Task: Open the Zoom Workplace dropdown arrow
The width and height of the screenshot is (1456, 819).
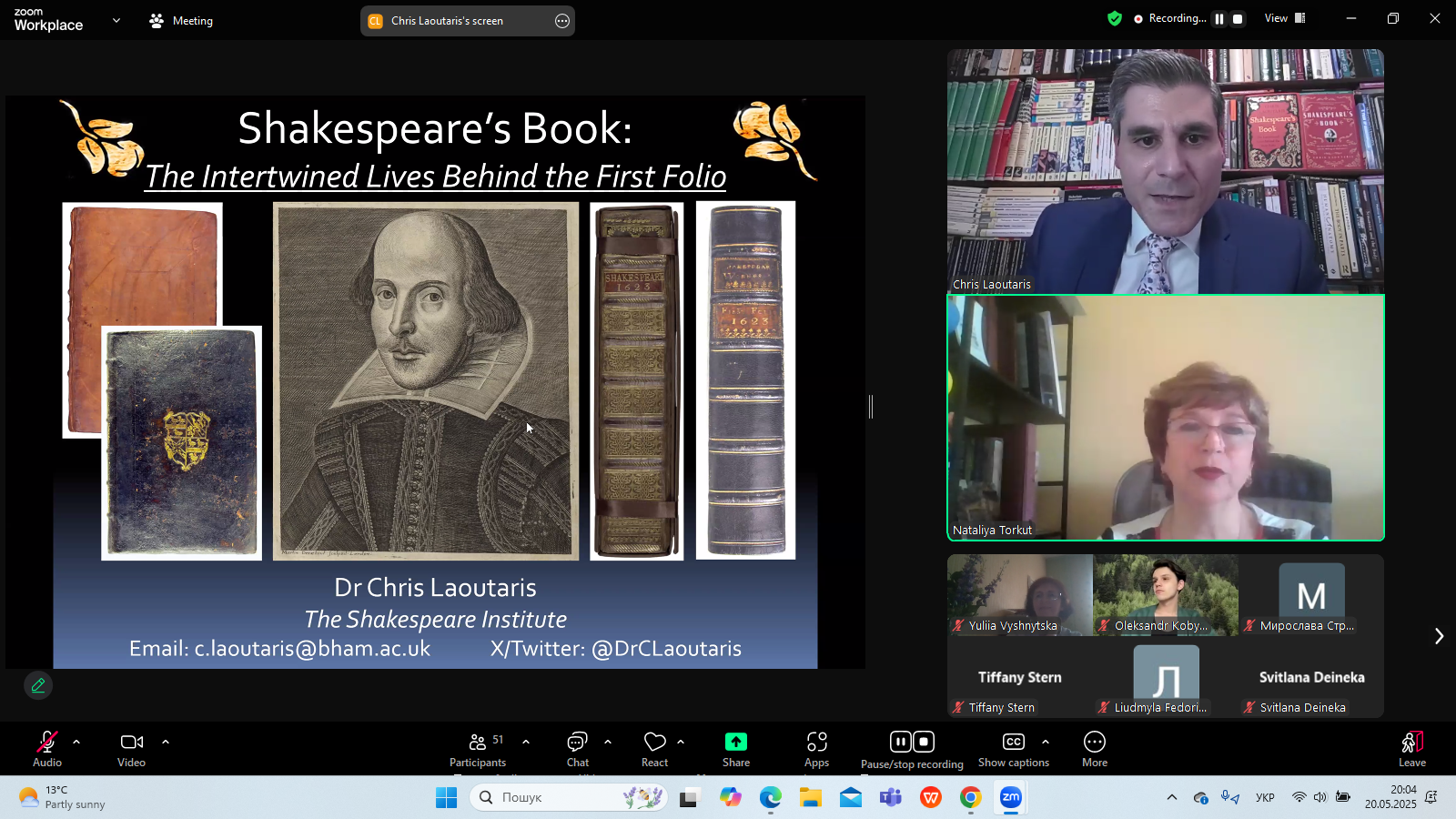Action: click(116, 20)
